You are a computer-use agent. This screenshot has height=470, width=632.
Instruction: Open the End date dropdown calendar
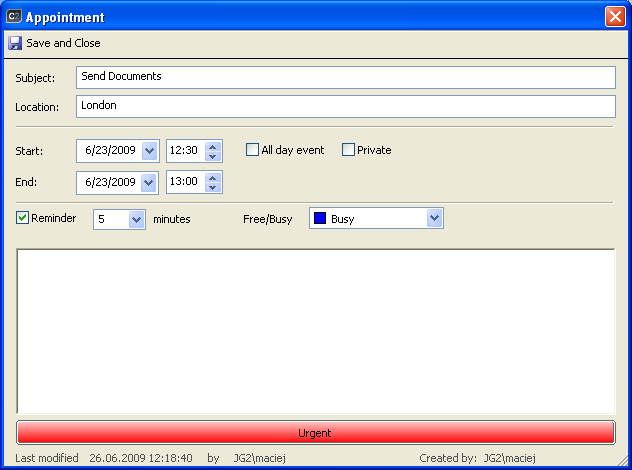coord(149,183)
